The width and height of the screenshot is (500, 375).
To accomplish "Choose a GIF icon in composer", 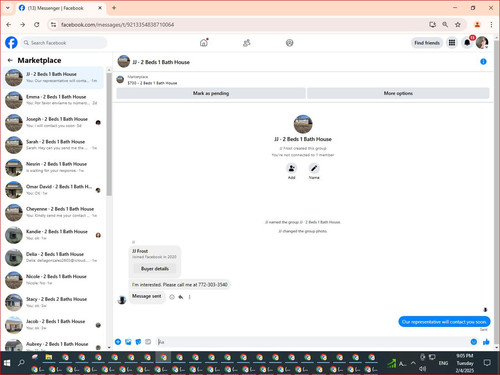I will 148,342.
